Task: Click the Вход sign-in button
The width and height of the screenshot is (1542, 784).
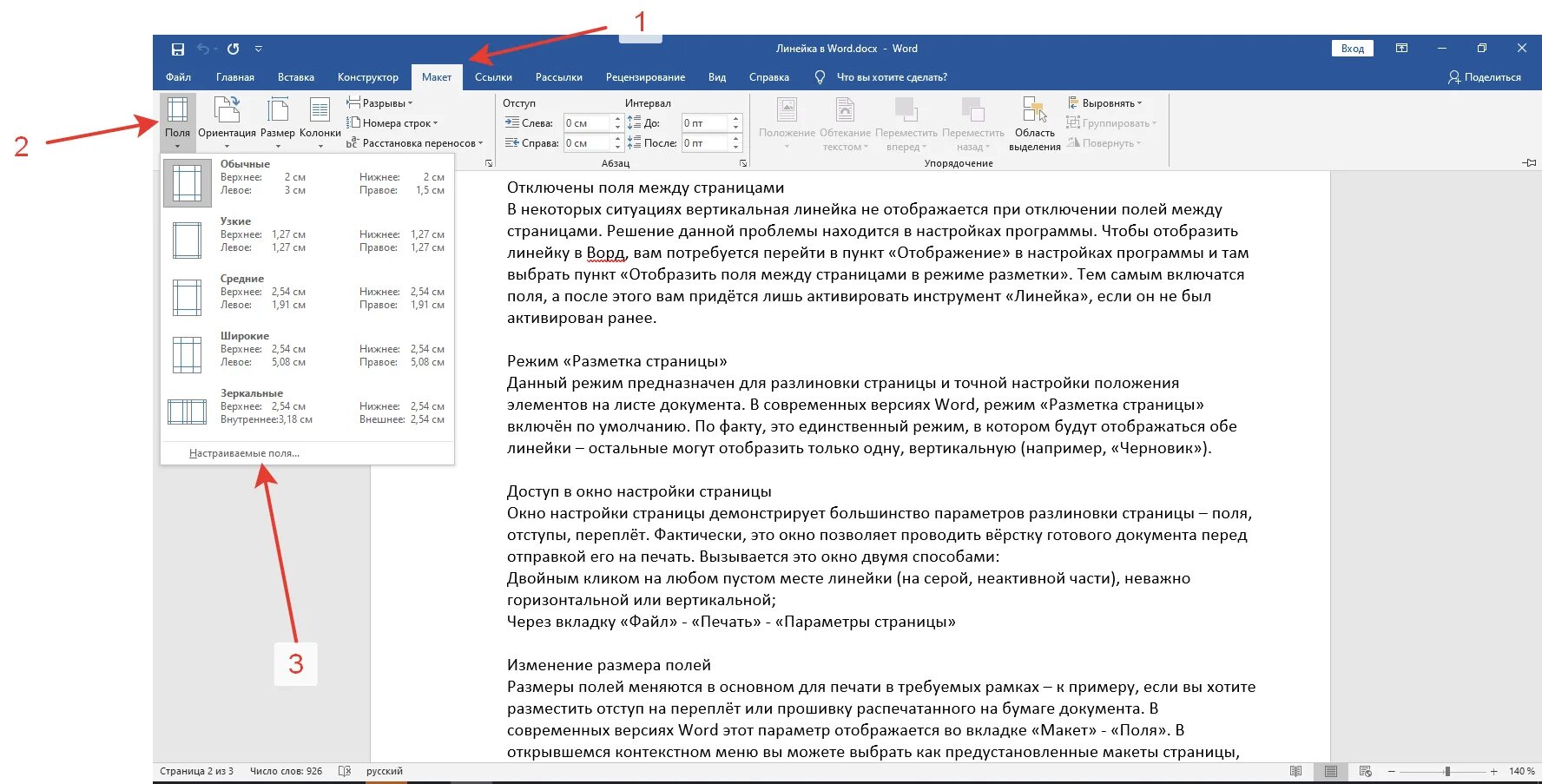Action: pos(1352,49)
